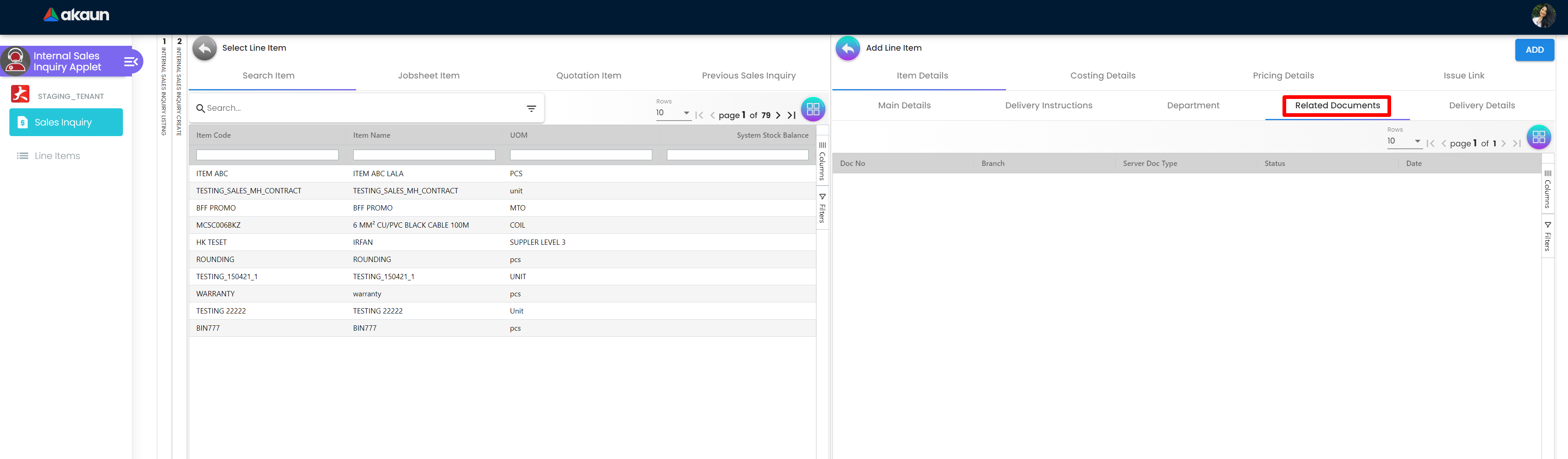Image resolution: width=1568 pixels, height=459 pixels.
Task: Click the grid view icon in the left panel
Action: tap(813, 110)
